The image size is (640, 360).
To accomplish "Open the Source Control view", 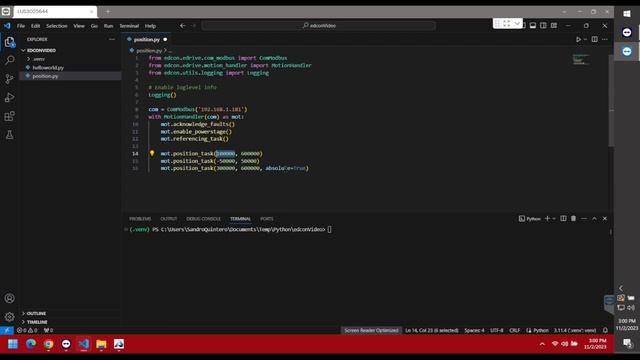I will click(9, 79).
